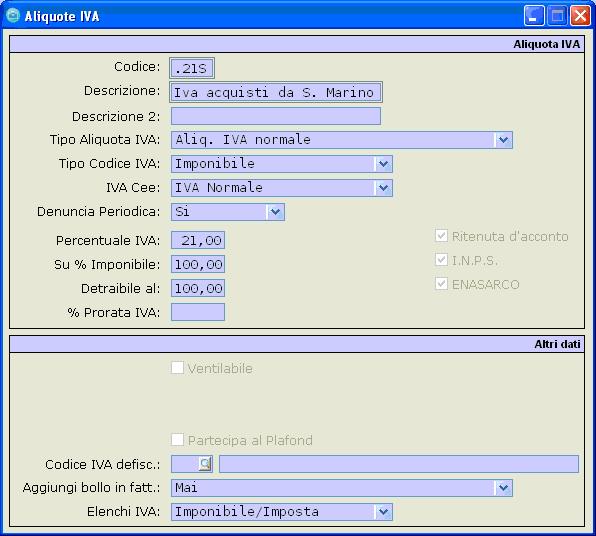Maximize the Aliquote IVA window
Image resolution: width=596 pixels, height=536 pixels.
(557, 16)
